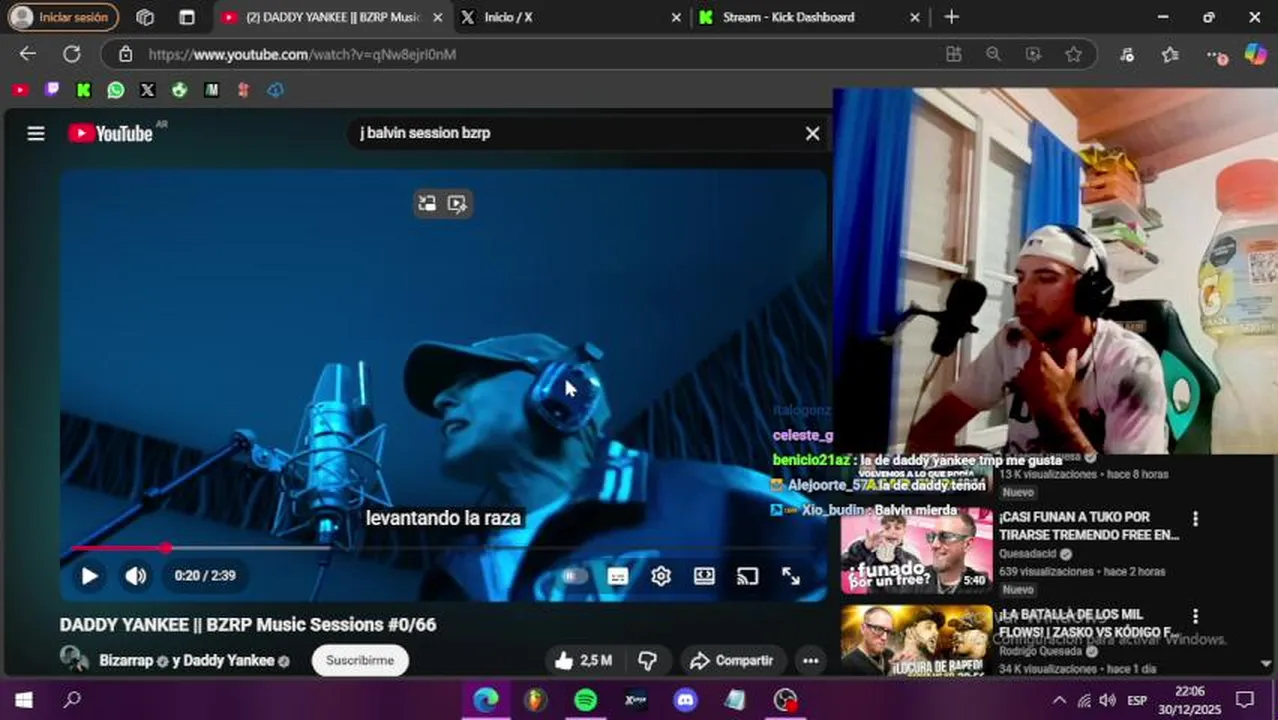Open more actions three-dot menu under video
Viewport: 1278px width, 720px height.
(x=810, y=660)
